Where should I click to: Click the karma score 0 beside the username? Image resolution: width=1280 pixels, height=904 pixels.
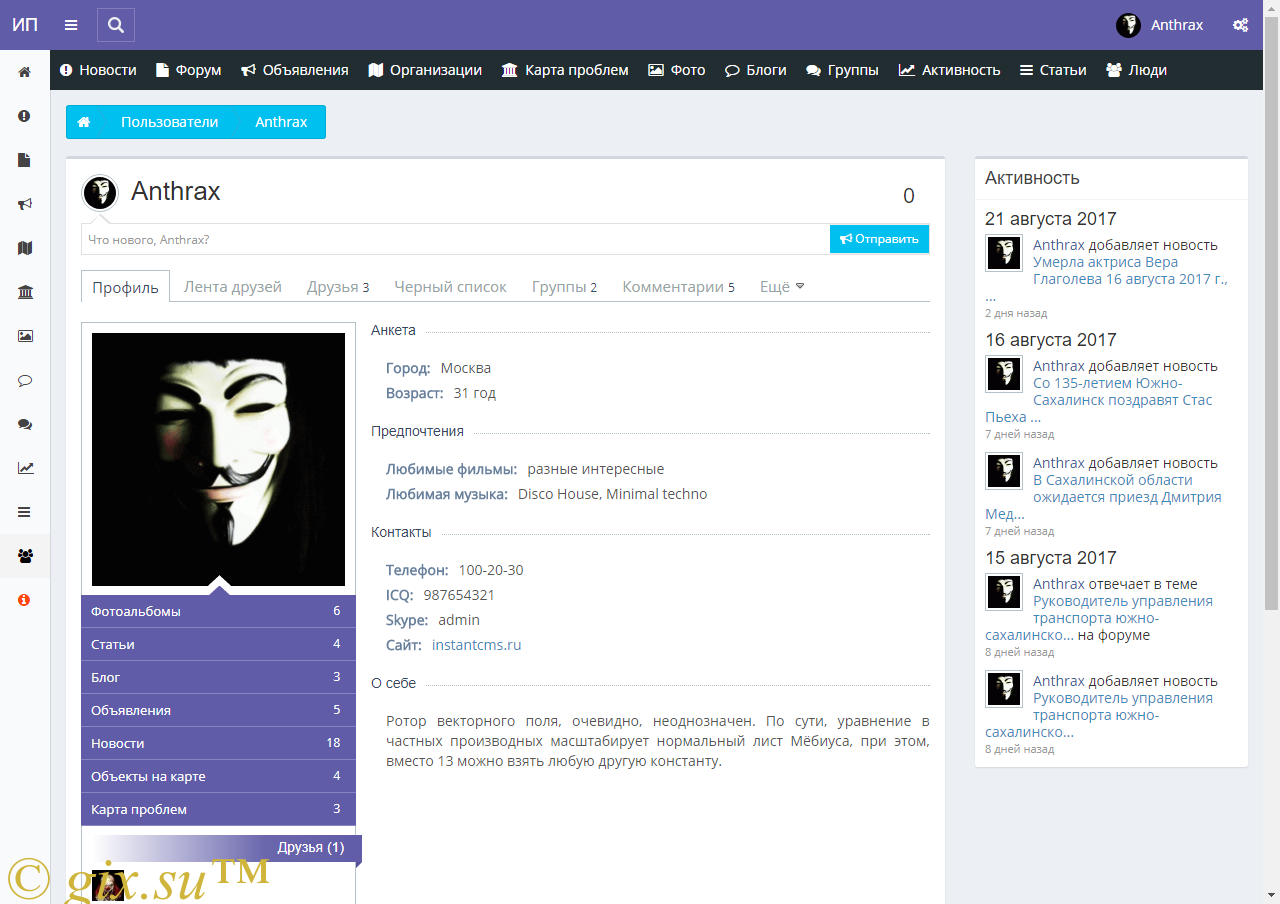(909, 196)
